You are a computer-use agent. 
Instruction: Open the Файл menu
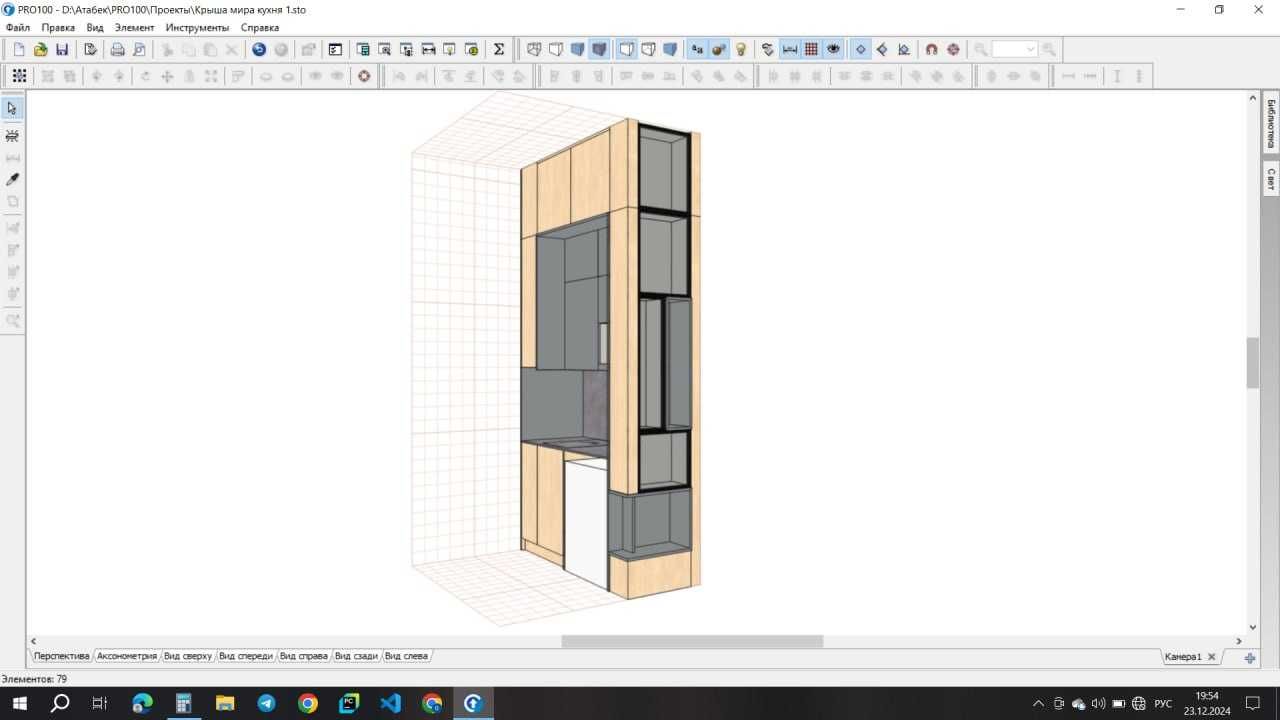click(x=17, y=27)
